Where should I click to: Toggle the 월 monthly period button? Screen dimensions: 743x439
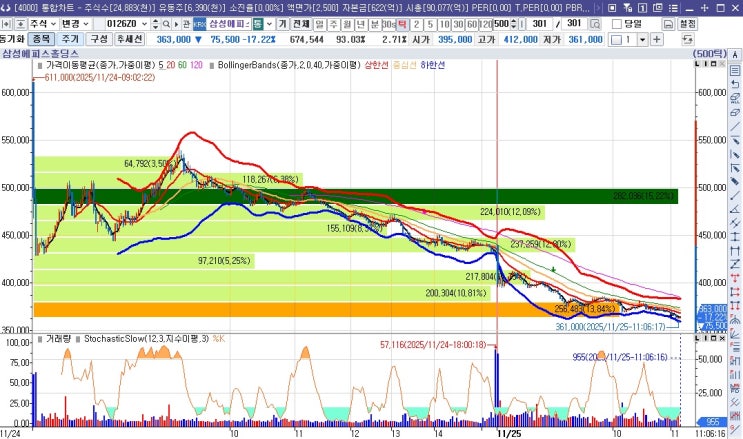347,24
